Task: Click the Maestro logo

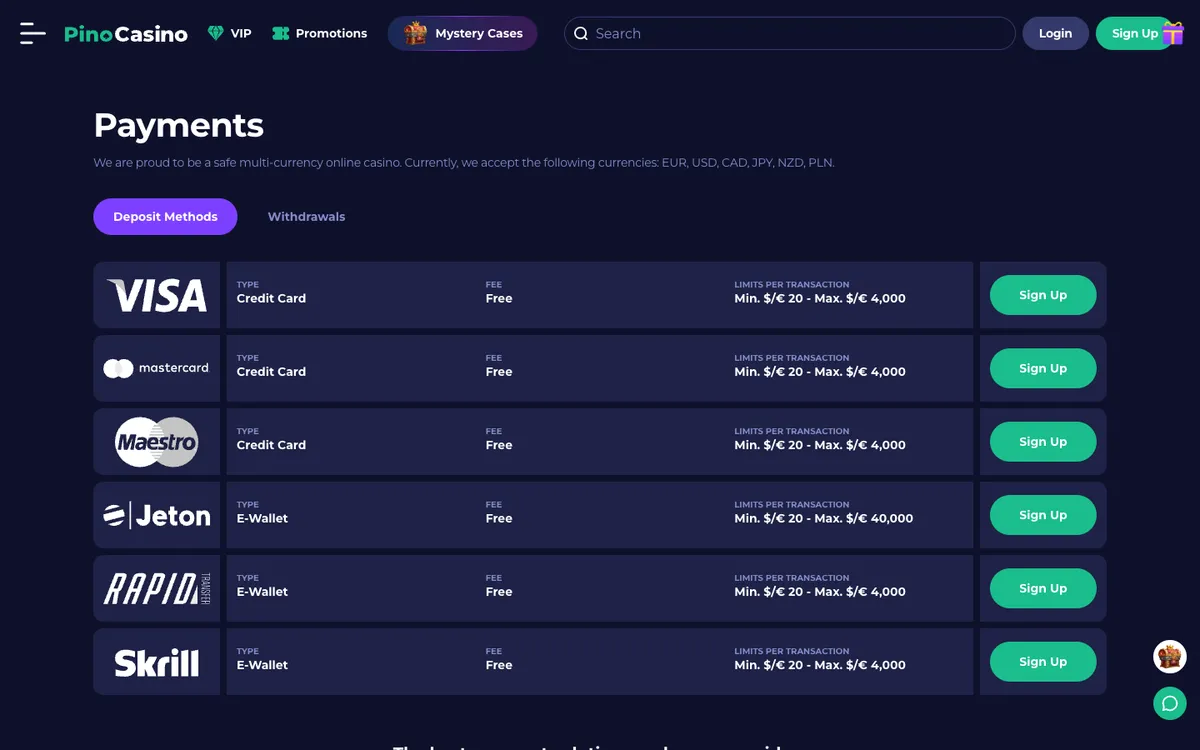Action: (157, 442)
